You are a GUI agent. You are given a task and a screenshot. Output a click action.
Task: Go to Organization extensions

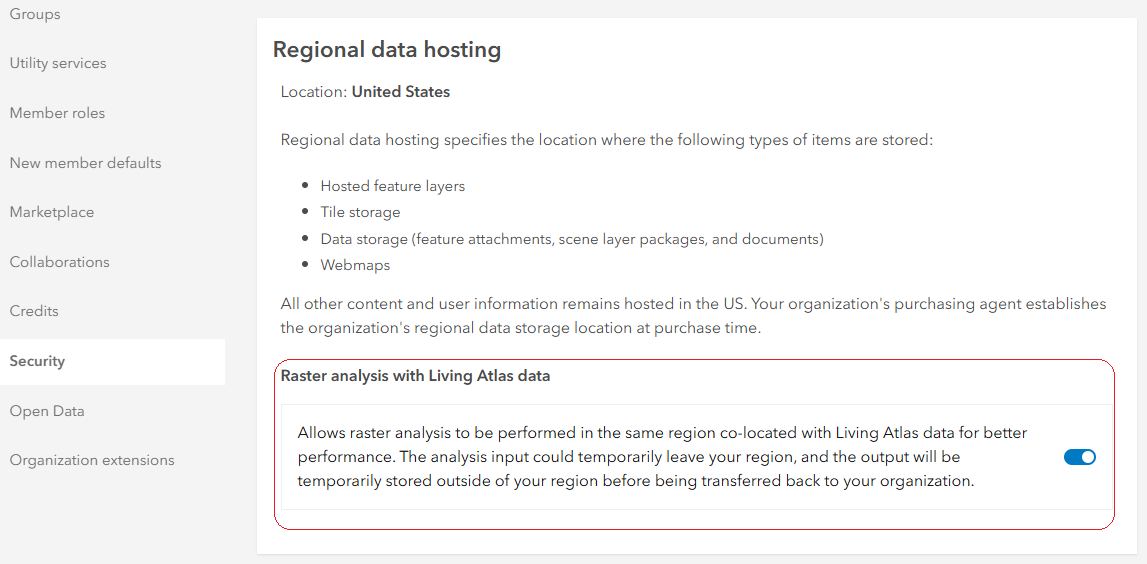point(92,460)
